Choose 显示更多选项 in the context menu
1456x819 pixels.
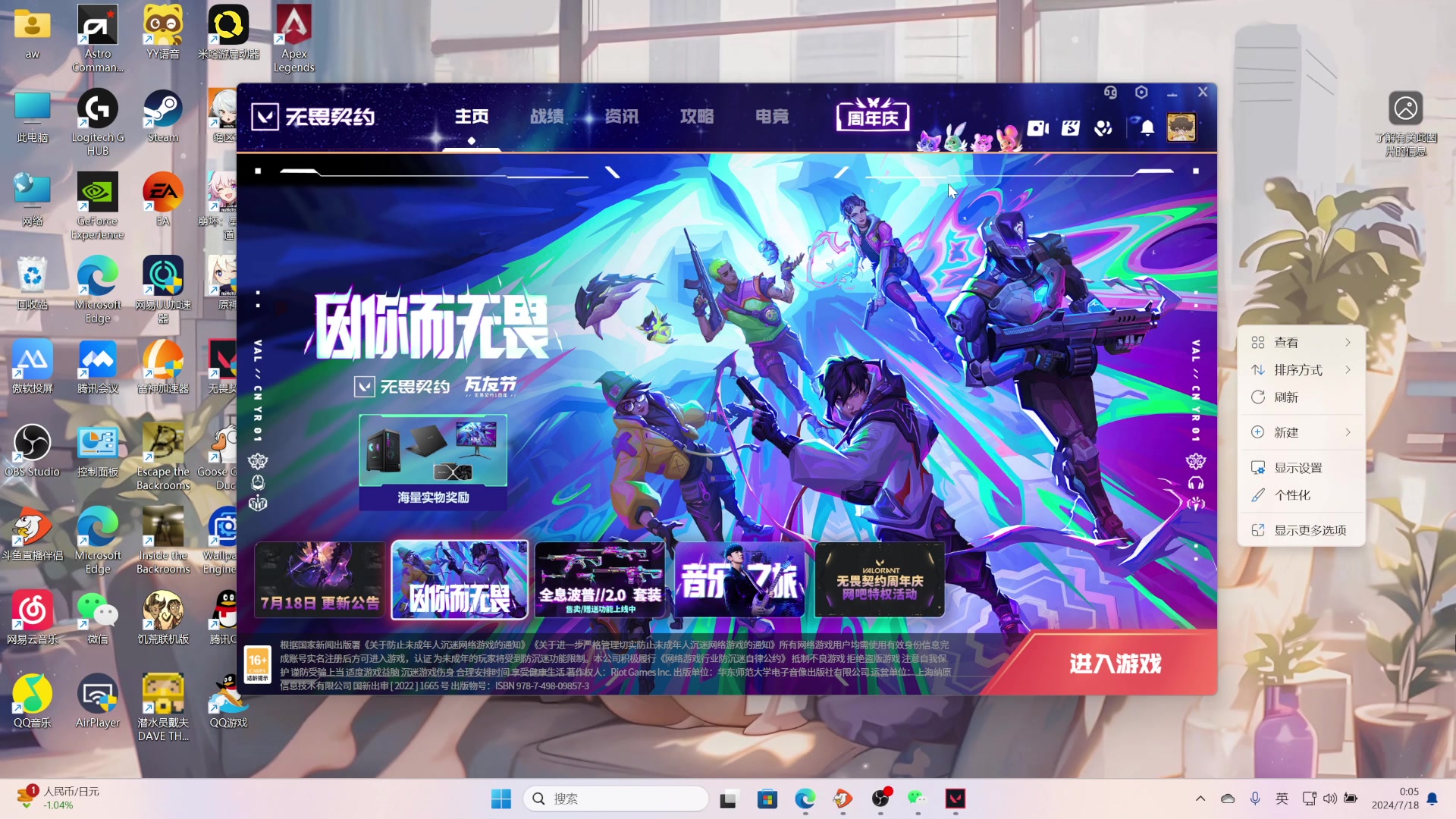coord(1301,530)
